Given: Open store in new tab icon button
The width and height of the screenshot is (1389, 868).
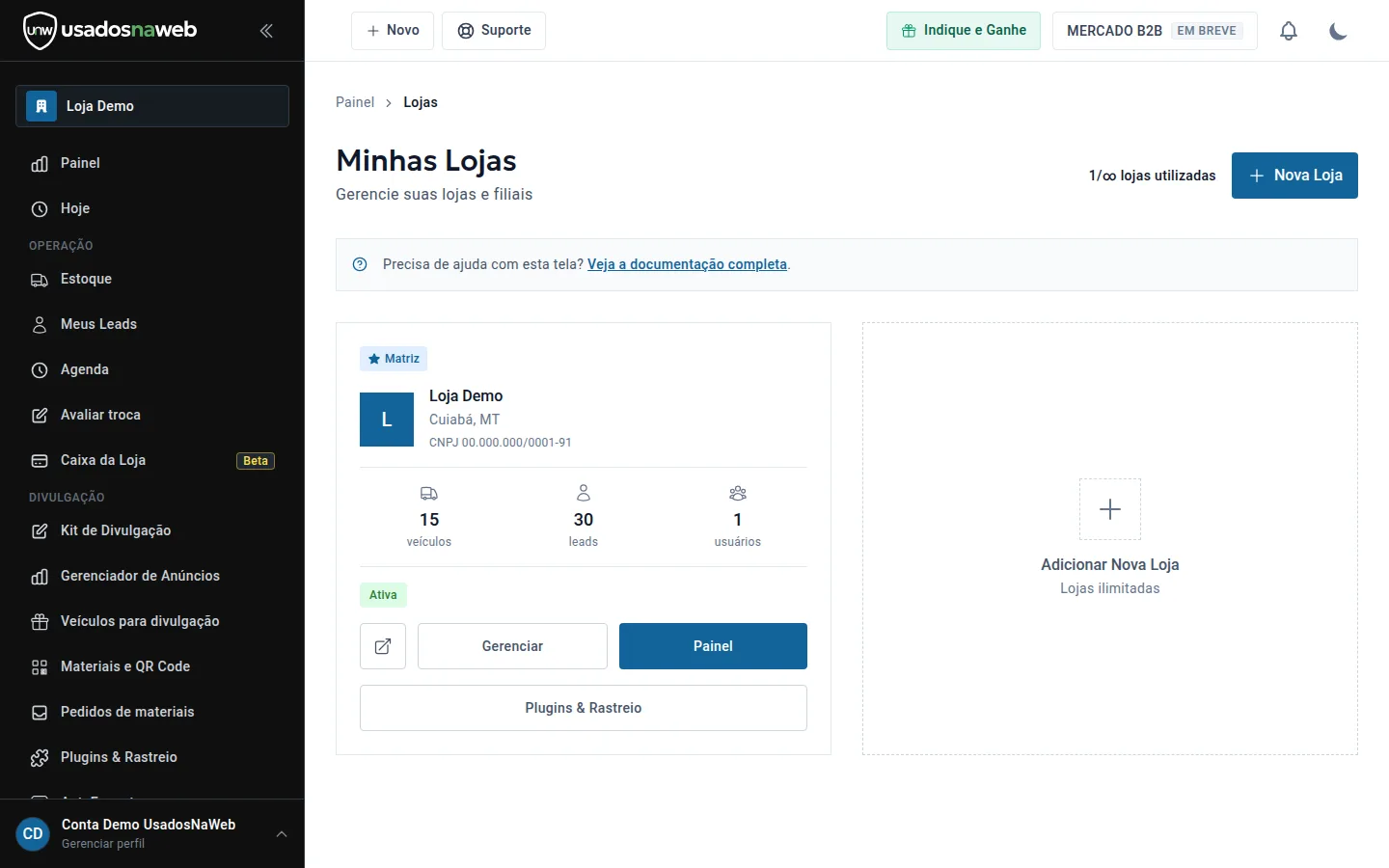Looking at the screenshot, I should (383, 646).
